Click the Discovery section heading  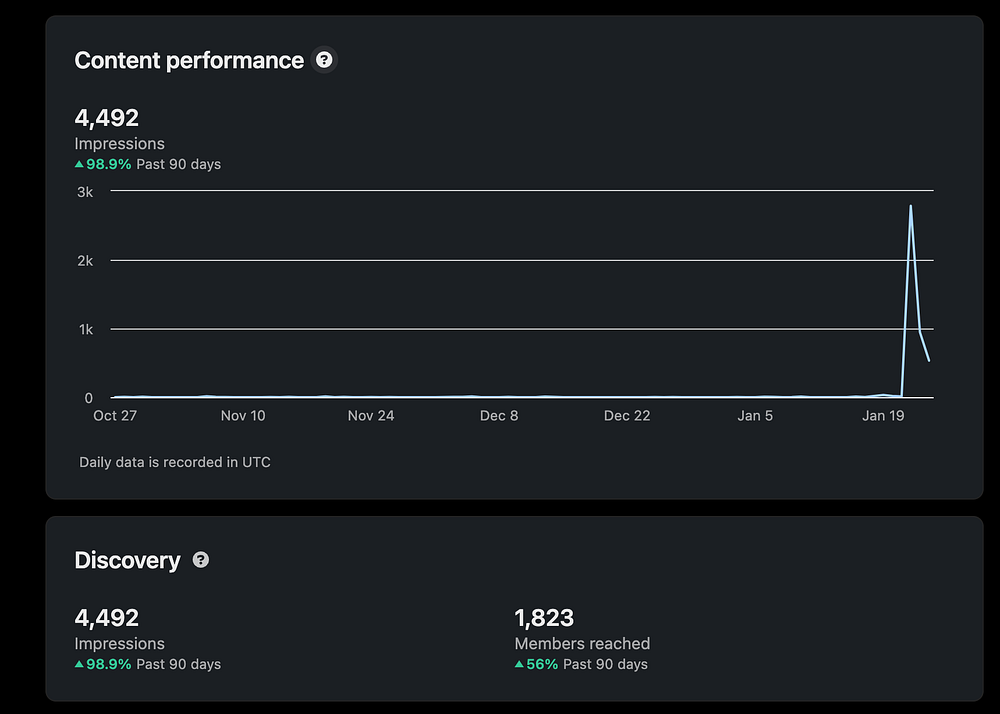coord(127,560)
